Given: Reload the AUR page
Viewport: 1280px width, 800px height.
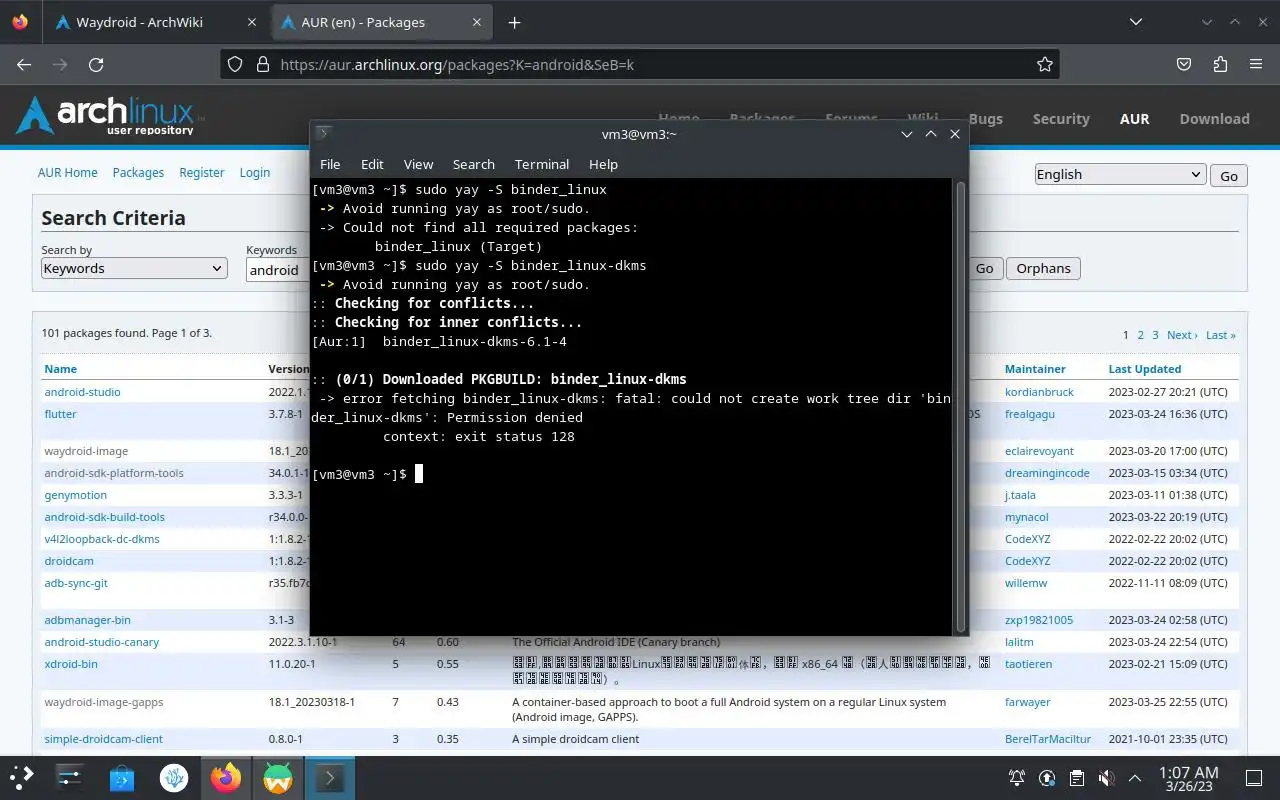Looking at the screenshot, I should pyautogui.click(x=96, y=64).
